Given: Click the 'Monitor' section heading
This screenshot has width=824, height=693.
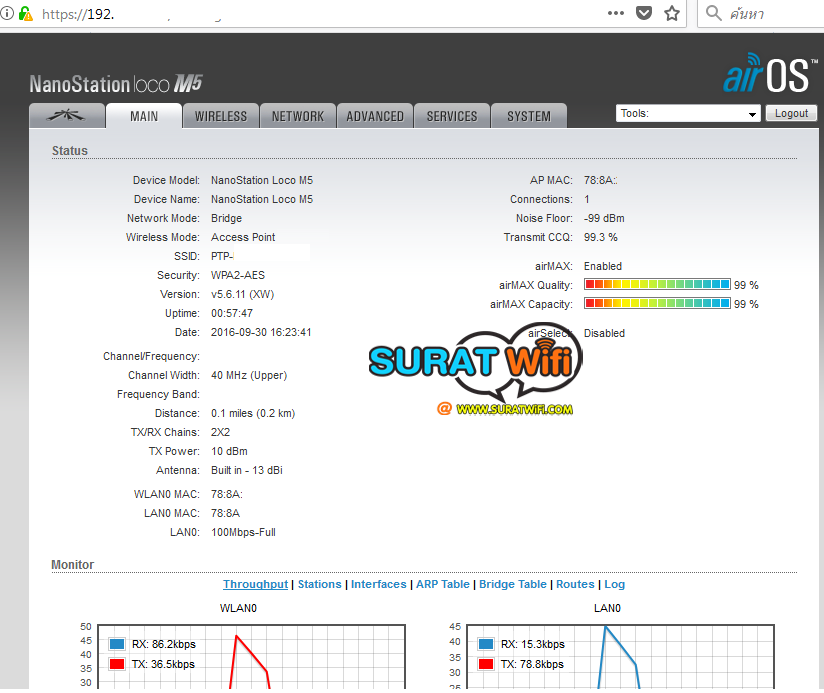Looking at the screenshot, I should tap(73, 565).
